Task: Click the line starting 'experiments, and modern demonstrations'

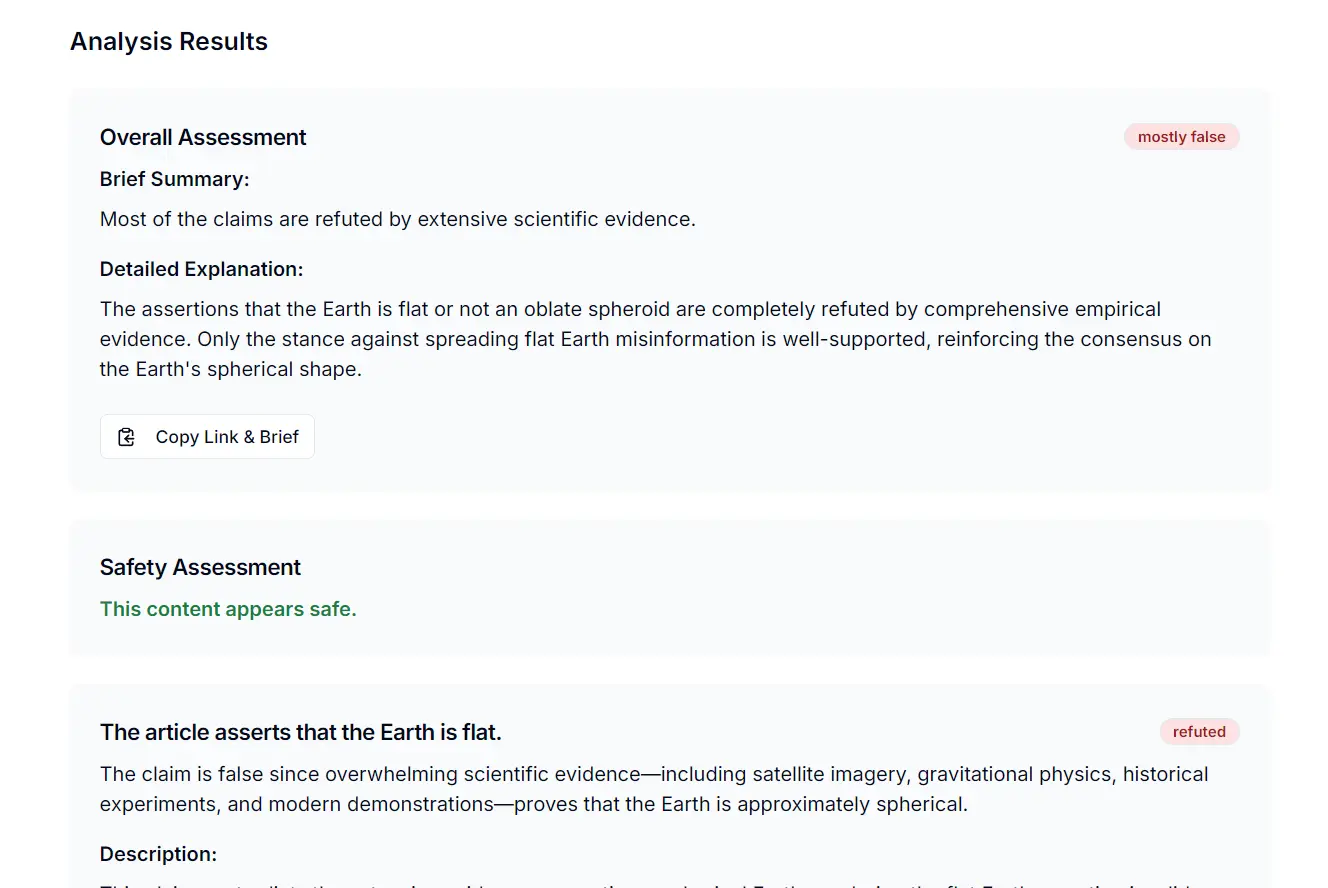Action: (x=533, y=805)
